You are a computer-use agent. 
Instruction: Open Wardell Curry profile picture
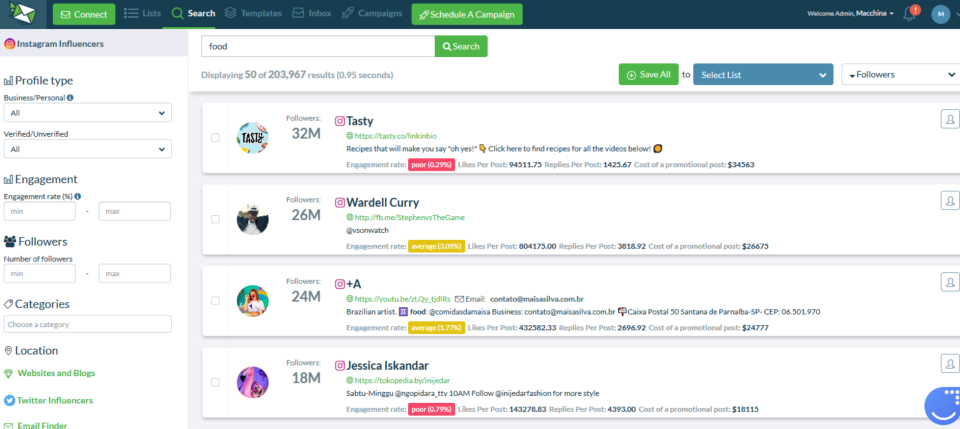pos(252,219)
